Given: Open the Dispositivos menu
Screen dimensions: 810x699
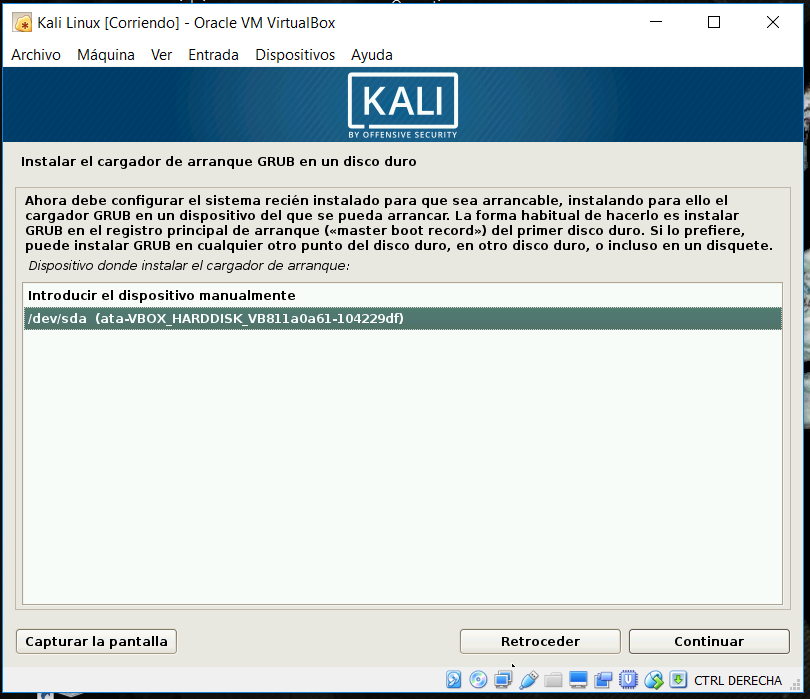Looking at the screenshot, I should 295,55.
